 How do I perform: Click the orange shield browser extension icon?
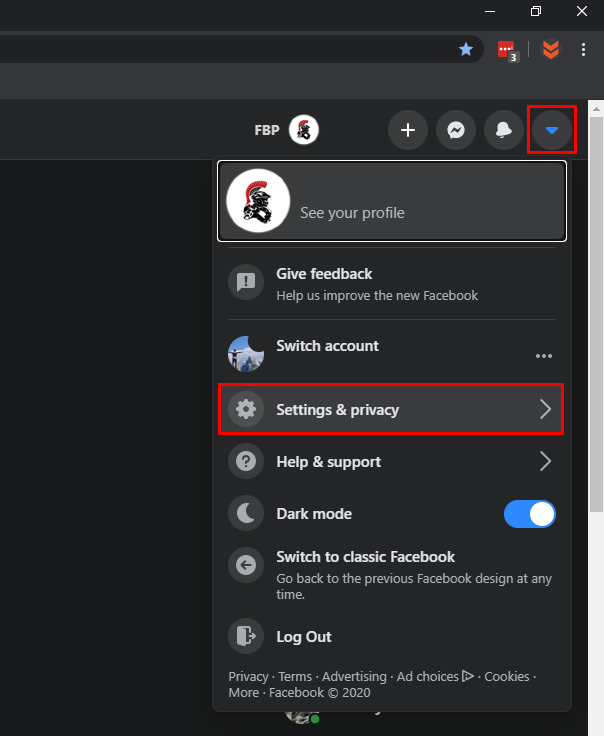pos(551,49)
